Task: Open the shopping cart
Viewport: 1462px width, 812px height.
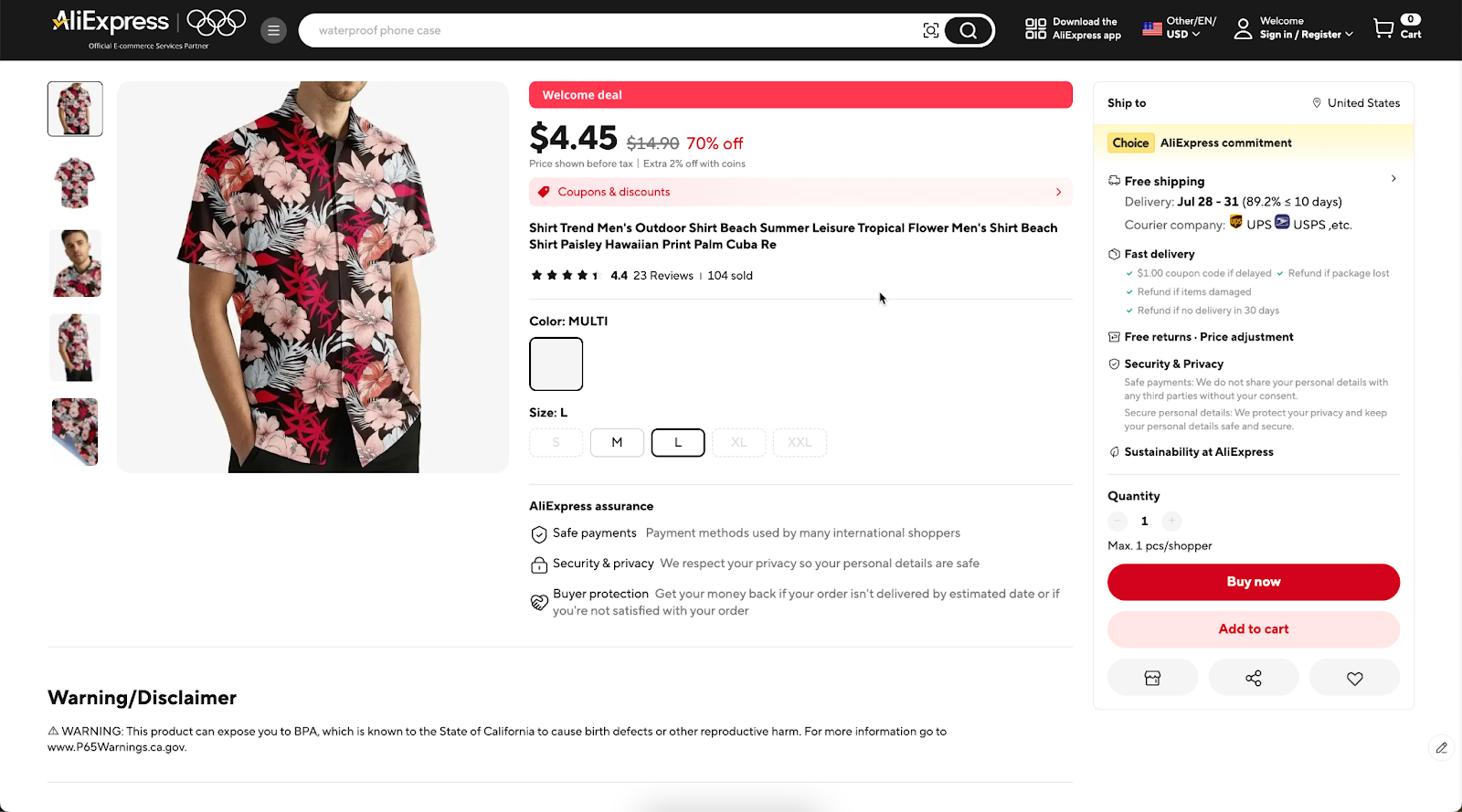Action: [1397, 28]
